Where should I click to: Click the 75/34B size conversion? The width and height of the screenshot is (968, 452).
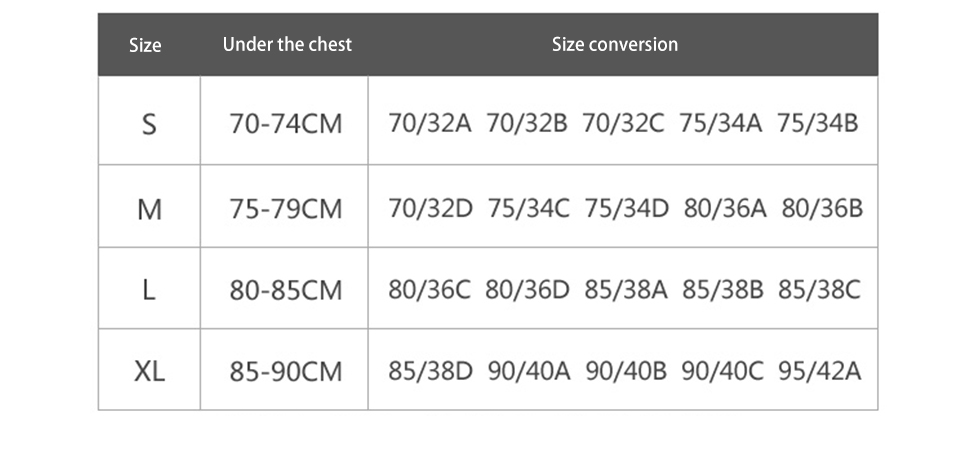point(817,125)
